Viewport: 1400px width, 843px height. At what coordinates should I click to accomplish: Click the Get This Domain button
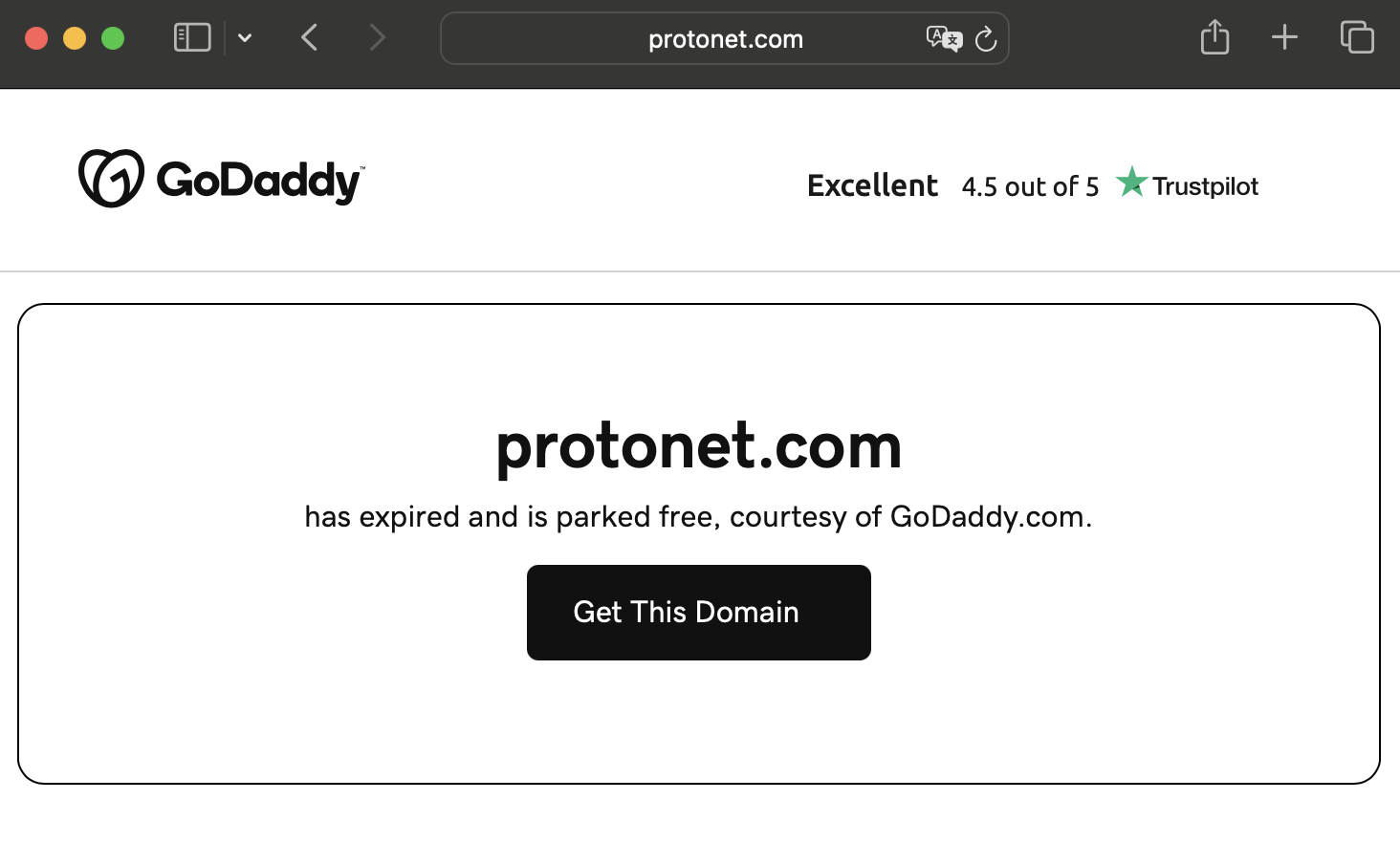pos(699,613)
